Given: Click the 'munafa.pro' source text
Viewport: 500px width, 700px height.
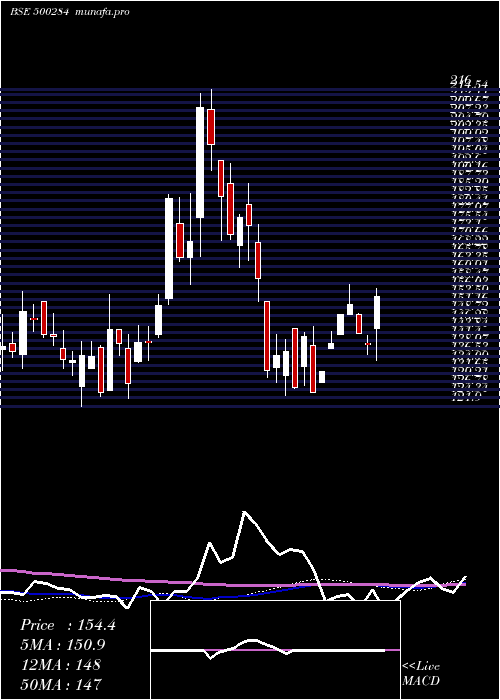Looking at the screenshot, I should pyautogui.click(x=103, y=12).
